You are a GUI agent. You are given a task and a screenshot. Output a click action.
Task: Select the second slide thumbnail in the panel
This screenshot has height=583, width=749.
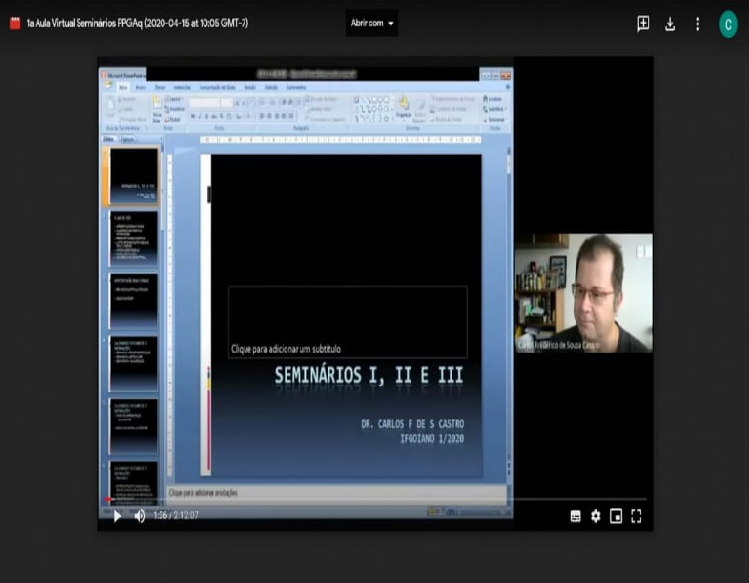tap(133, 238)
